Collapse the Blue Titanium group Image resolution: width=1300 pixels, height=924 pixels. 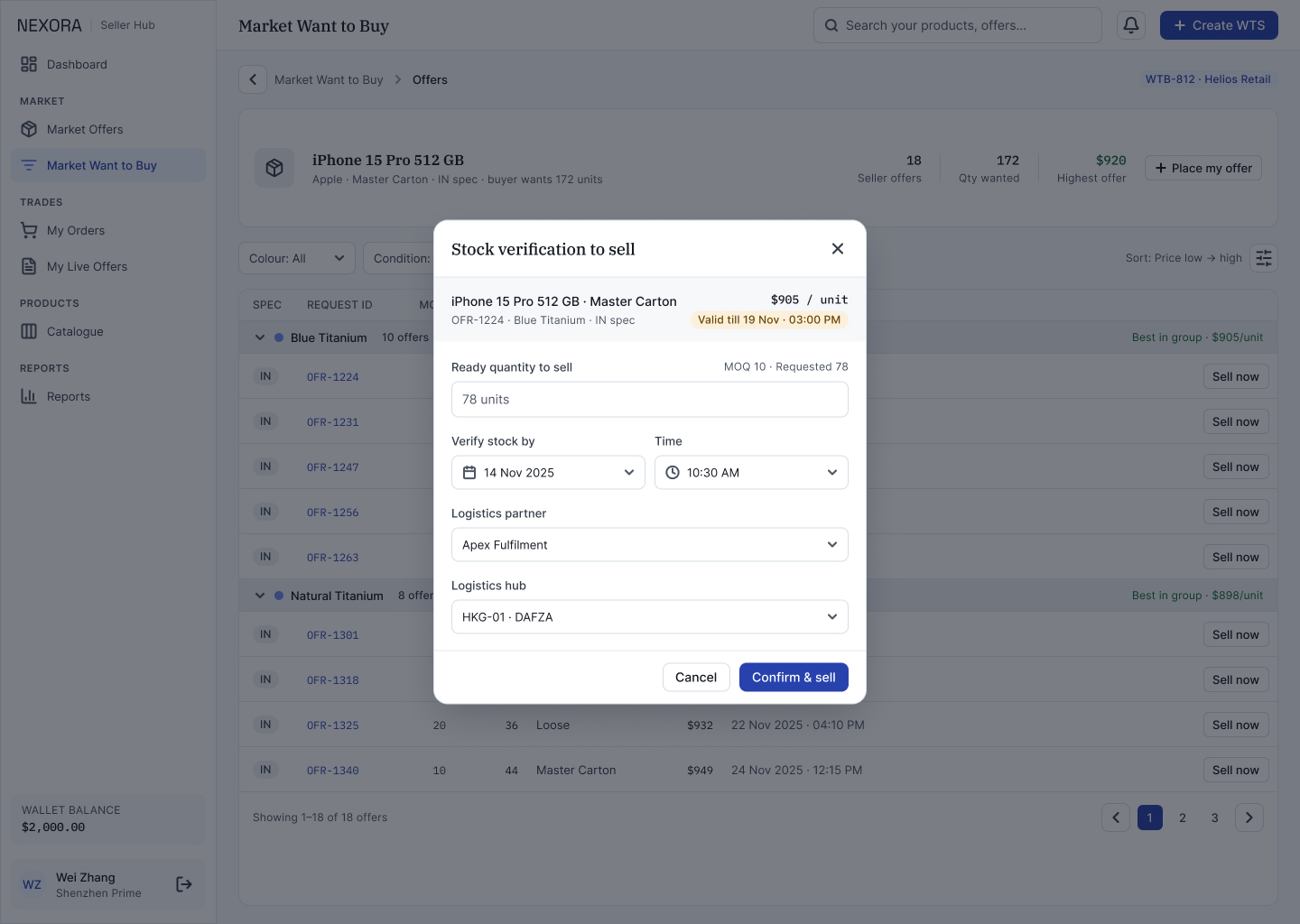point(260,338)
